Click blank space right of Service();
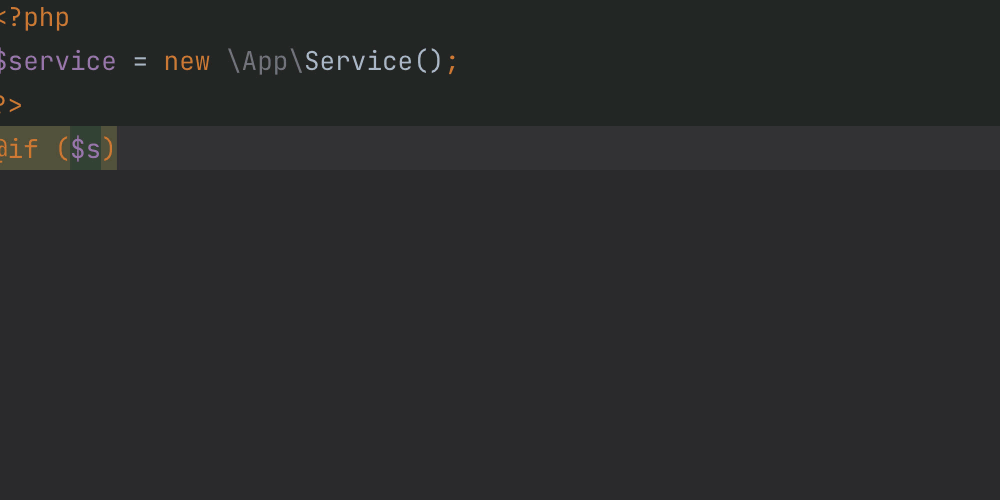 729,62
